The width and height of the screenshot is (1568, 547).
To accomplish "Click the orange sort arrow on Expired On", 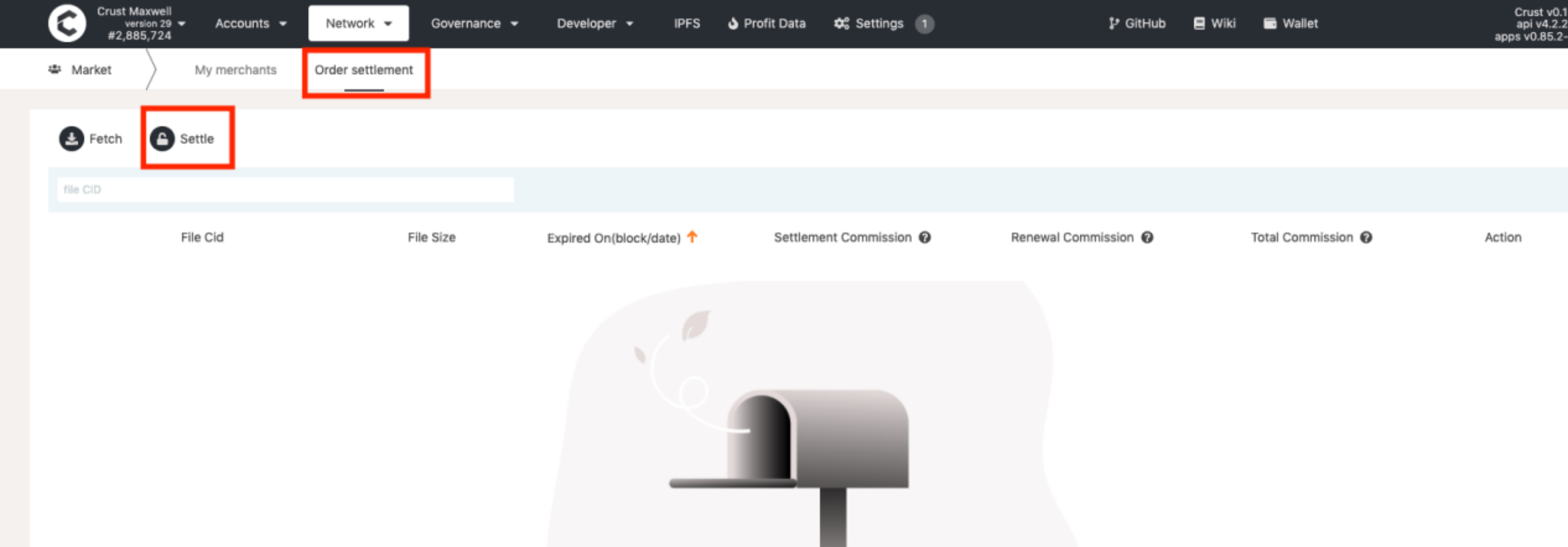I will click(692, 236).
